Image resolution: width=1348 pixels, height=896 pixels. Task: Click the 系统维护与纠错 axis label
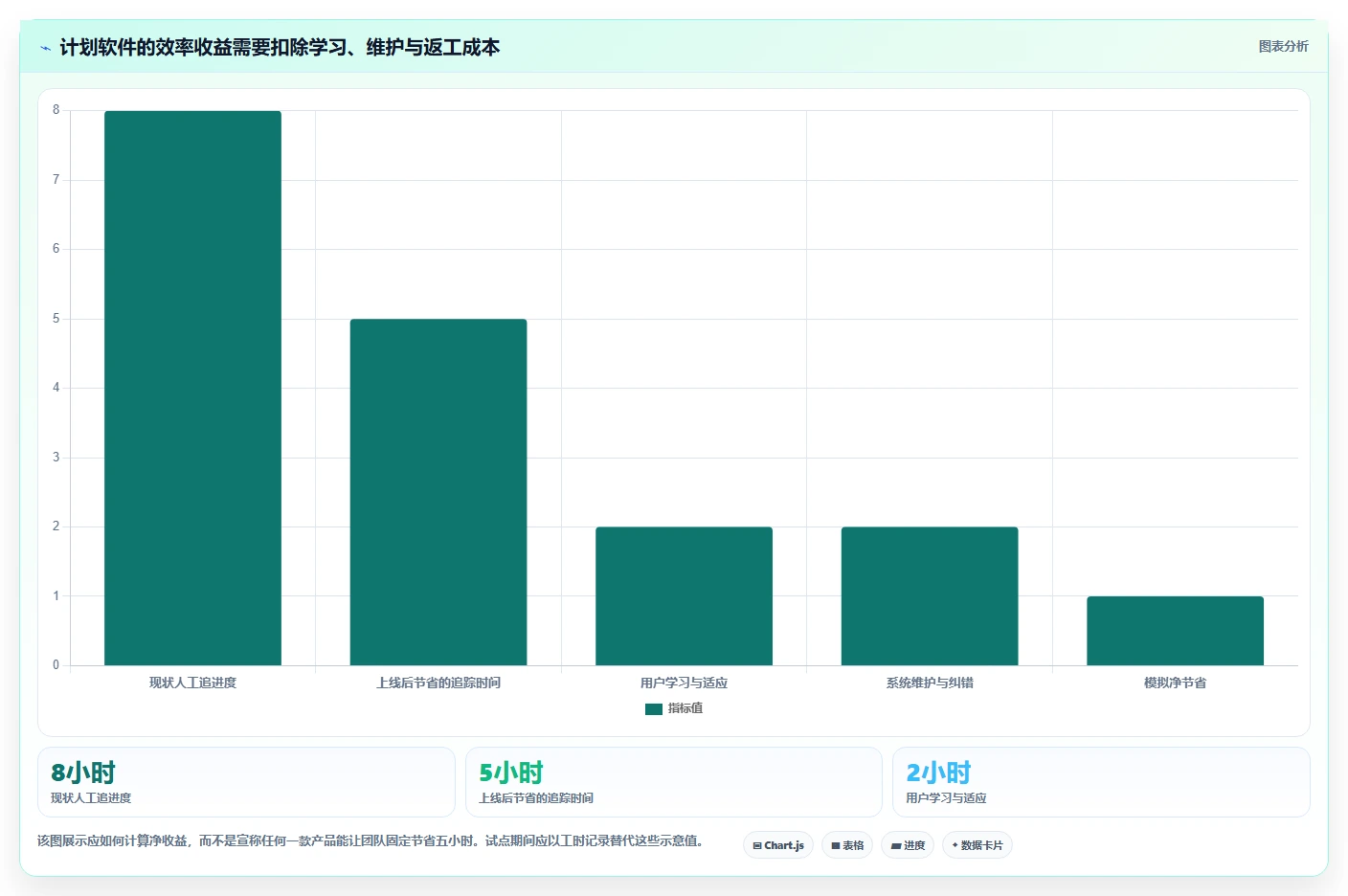click(x=930, y=683)
